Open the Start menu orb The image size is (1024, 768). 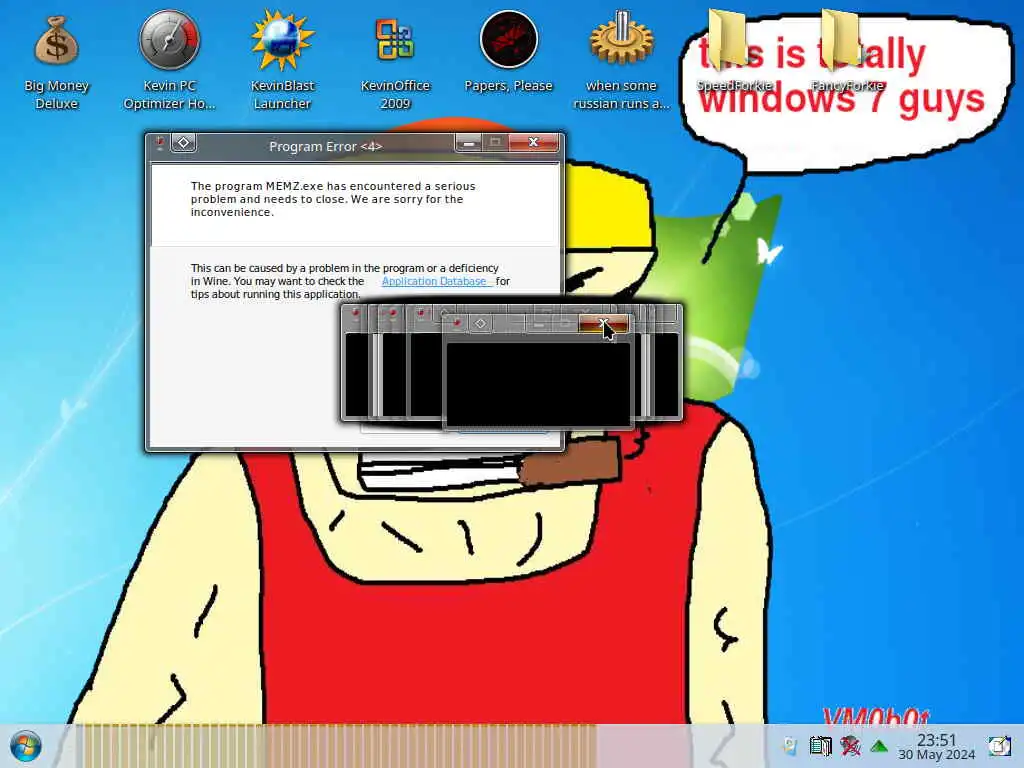(26, 746)
